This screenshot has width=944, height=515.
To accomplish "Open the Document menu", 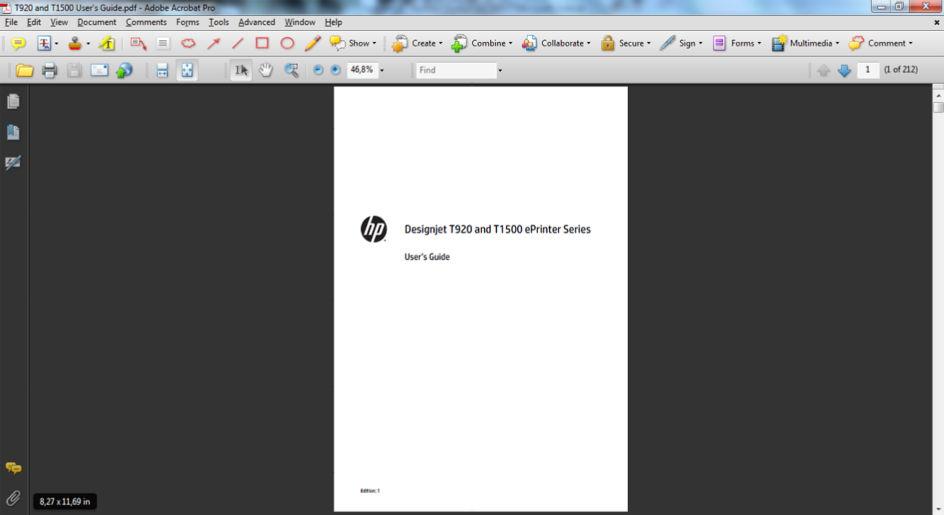I will (96, 22).
